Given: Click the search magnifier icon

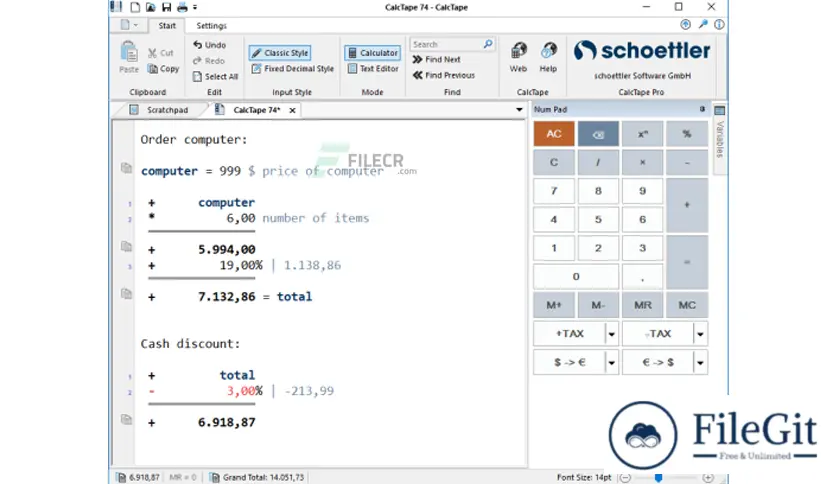Looking at the screenshot, I should pyautogui.click(x=488, y=44).
